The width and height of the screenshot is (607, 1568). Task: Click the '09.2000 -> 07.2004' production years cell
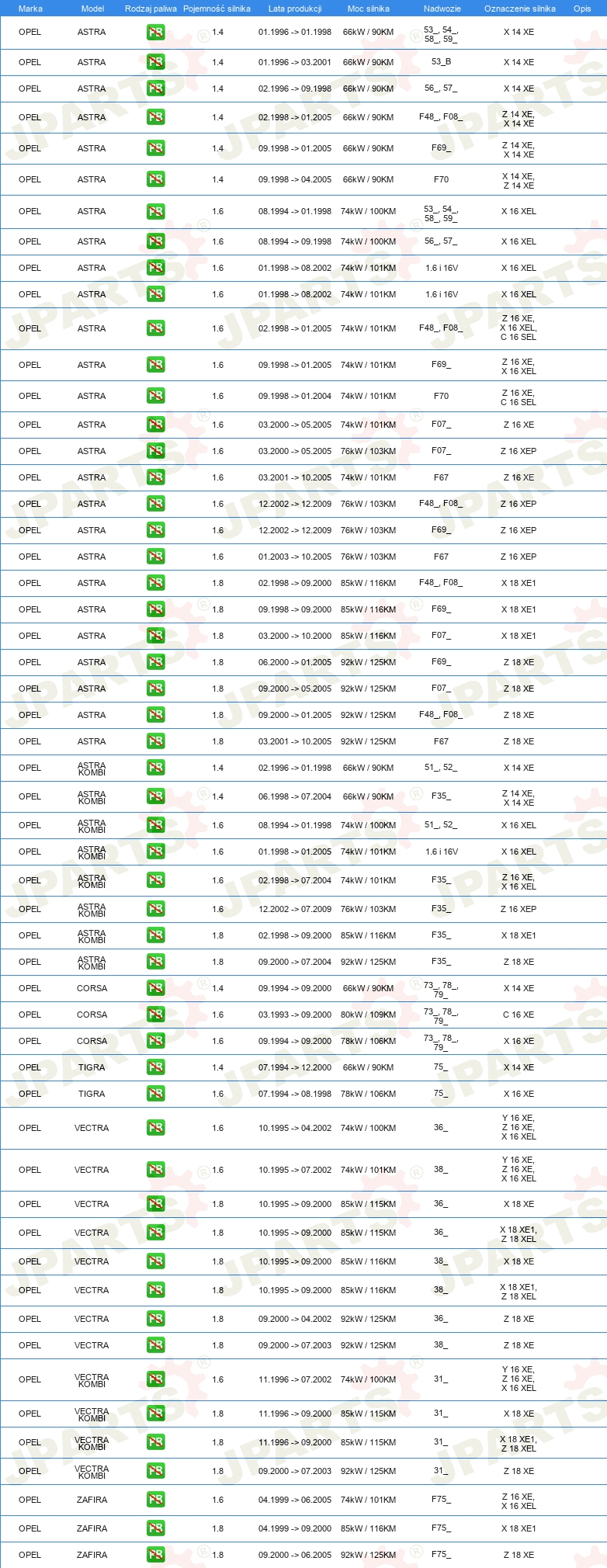(295, 962)
